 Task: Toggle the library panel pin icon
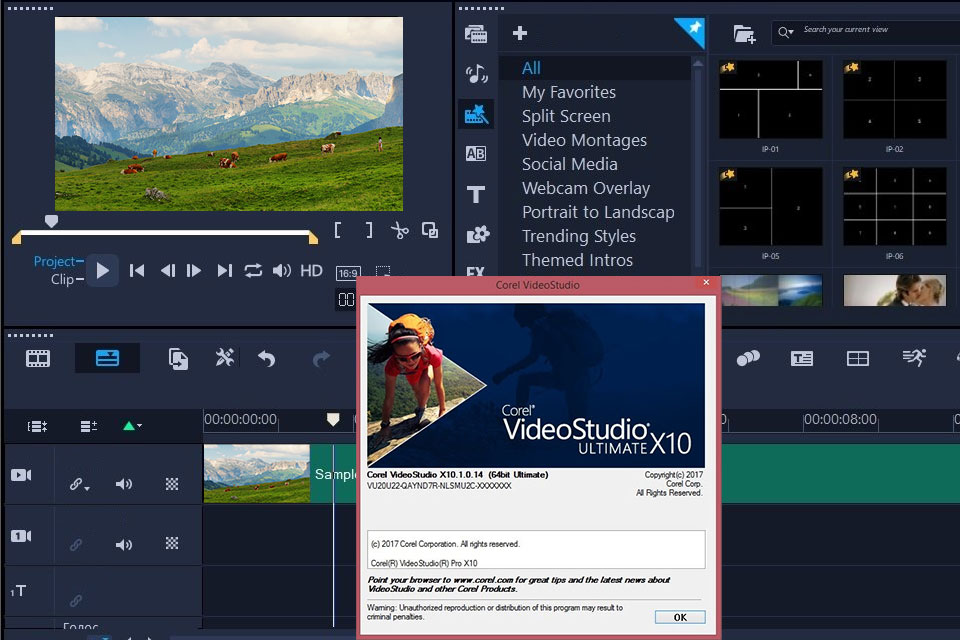point(691,31)
